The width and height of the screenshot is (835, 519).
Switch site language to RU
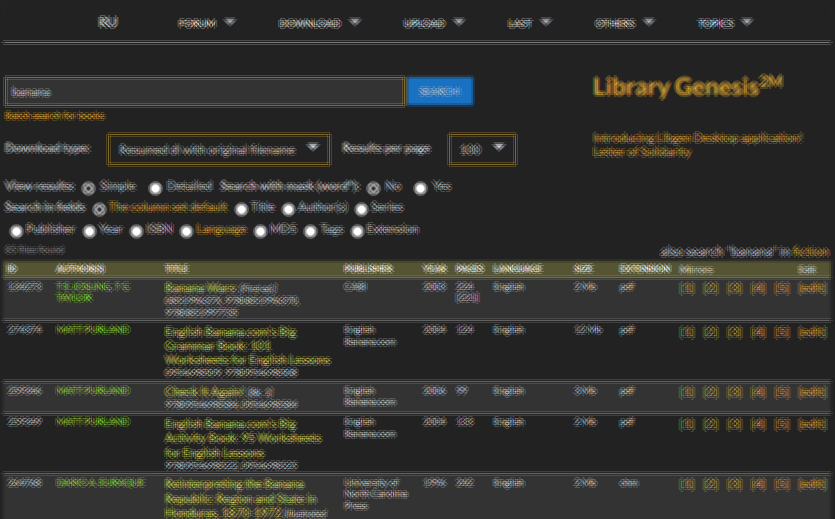[x=108, y=22]
